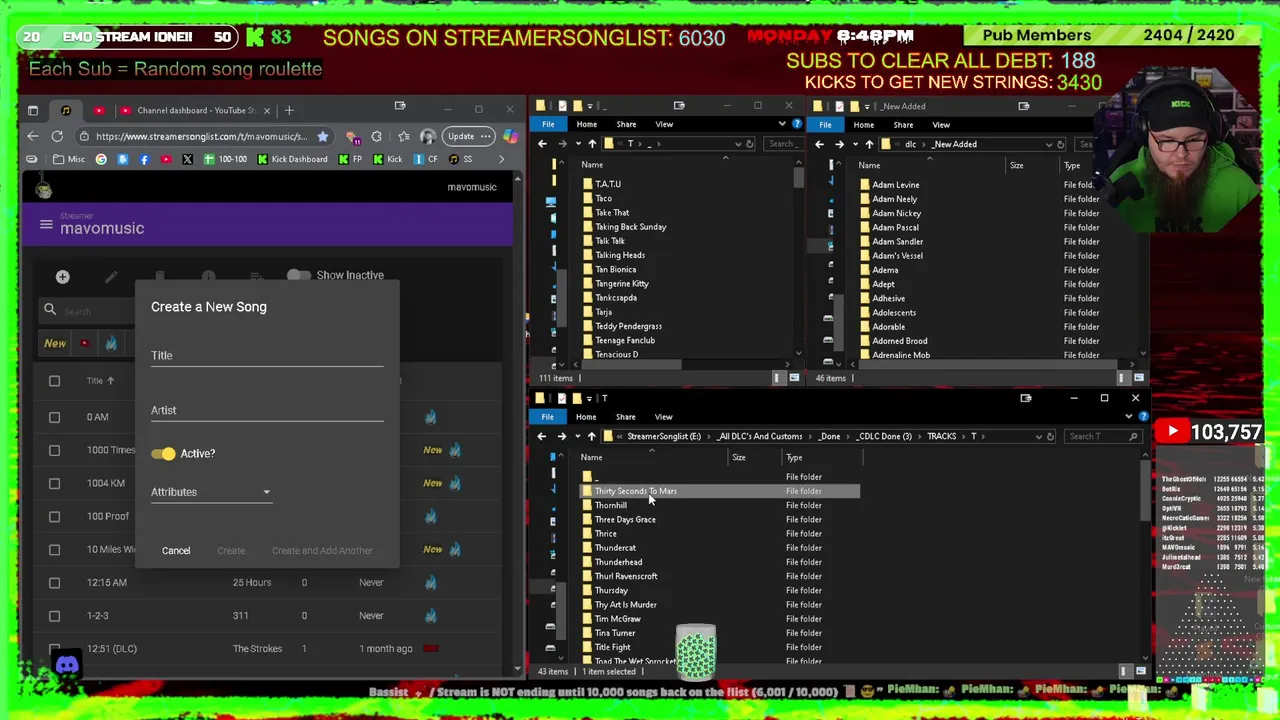1280x720 pixels.
Task: Check the box for 100 Proof
Action: coord(54,516)
